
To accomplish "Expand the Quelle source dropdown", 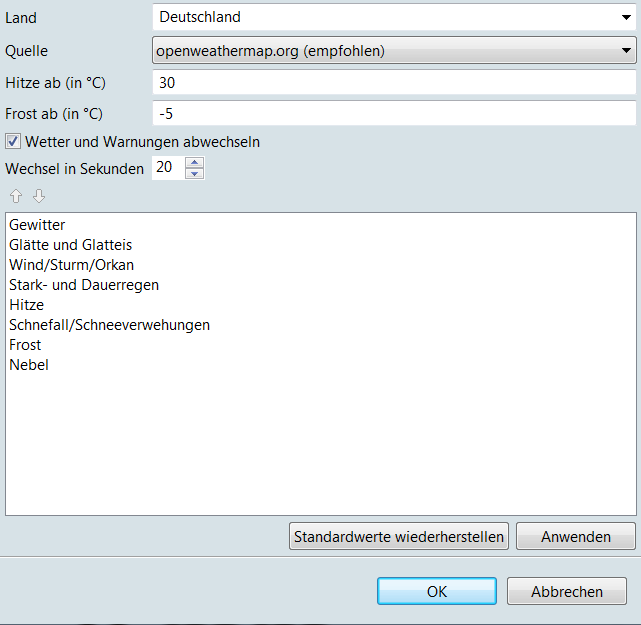I will pos(394,50).
